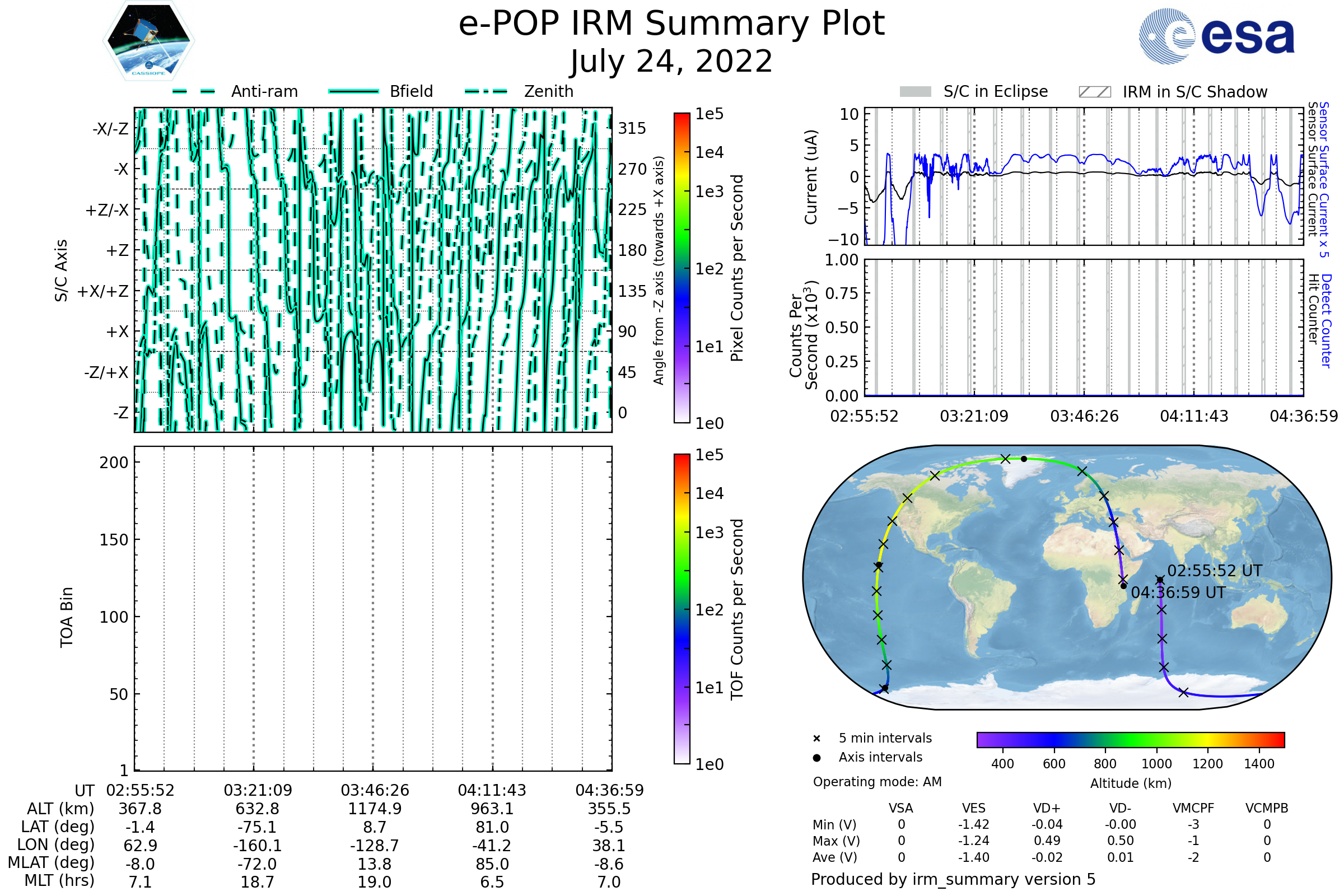
Task: Click the Altitude (km) color bar
Action: (x=1130, y=739)
